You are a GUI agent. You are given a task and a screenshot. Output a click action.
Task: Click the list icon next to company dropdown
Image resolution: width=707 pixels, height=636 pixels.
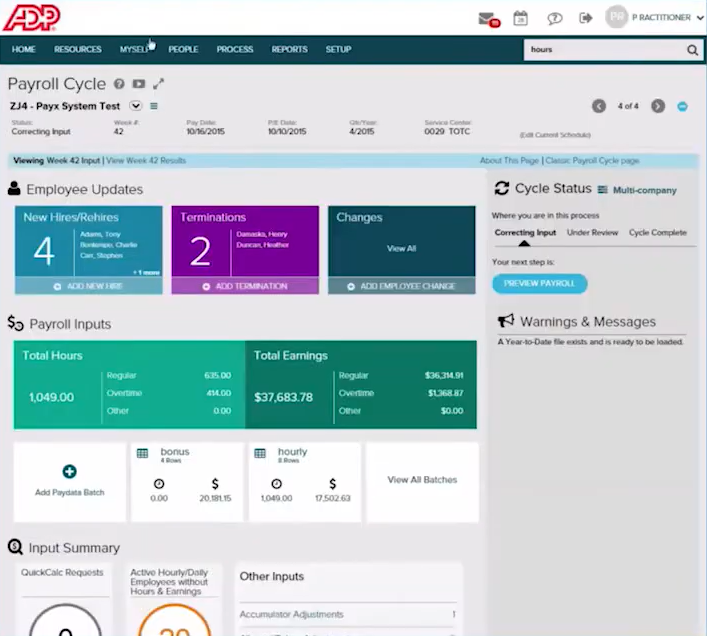pyautogui.click(x=154, y=106)
